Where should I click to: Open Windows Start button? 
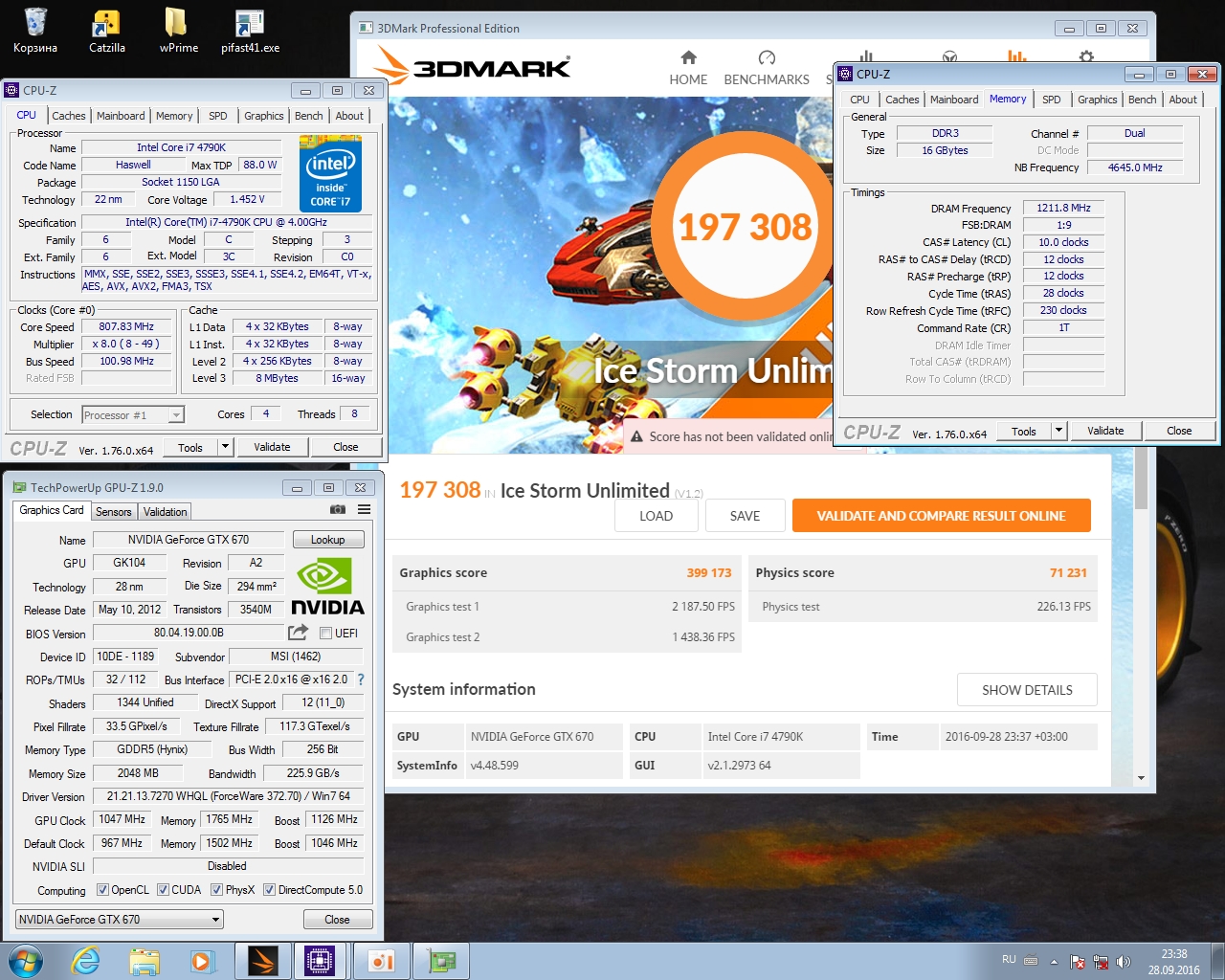point(25,960)
